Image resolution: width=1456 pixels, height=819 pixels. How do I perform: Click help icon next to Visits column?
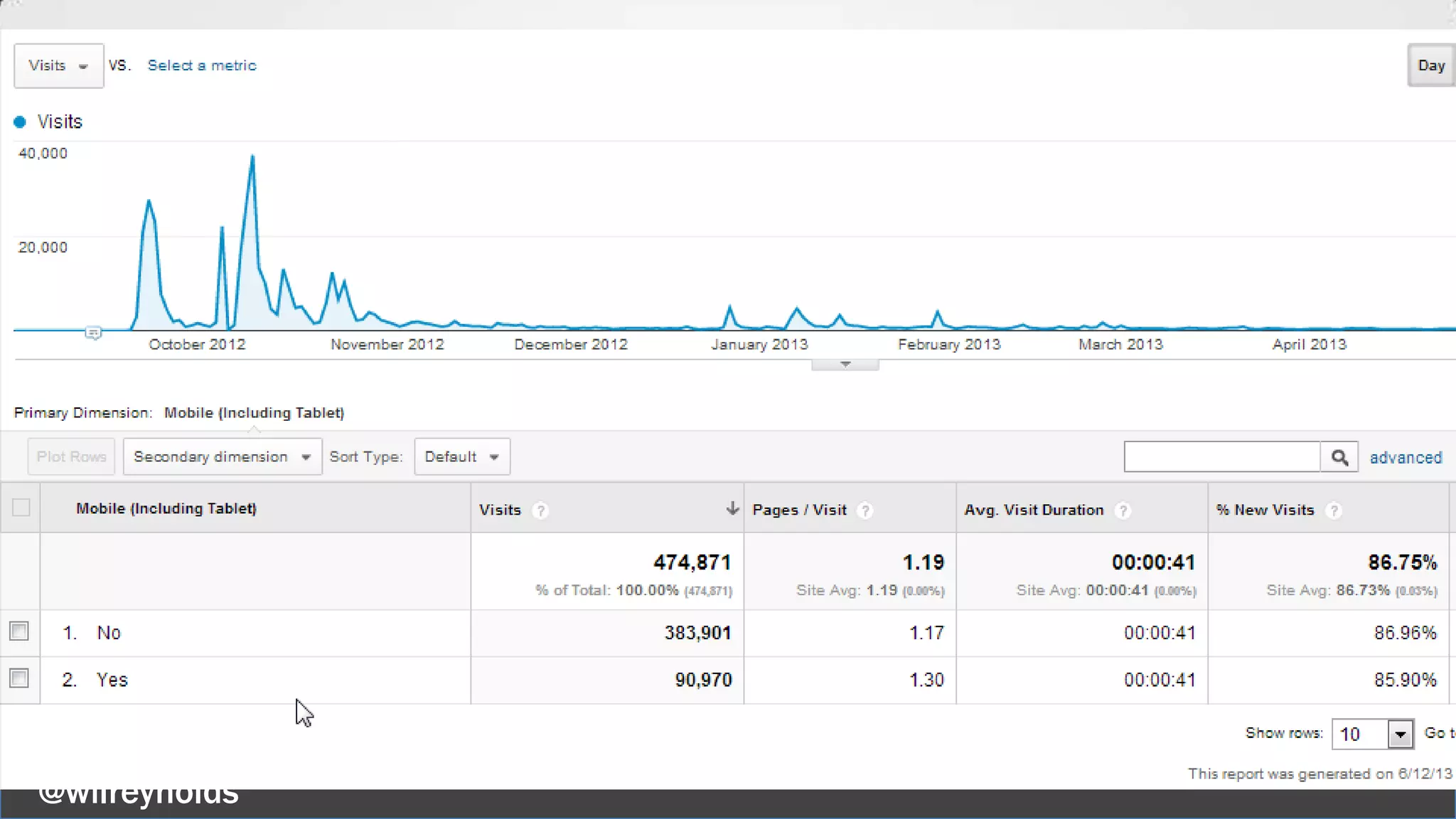point(540,510)
